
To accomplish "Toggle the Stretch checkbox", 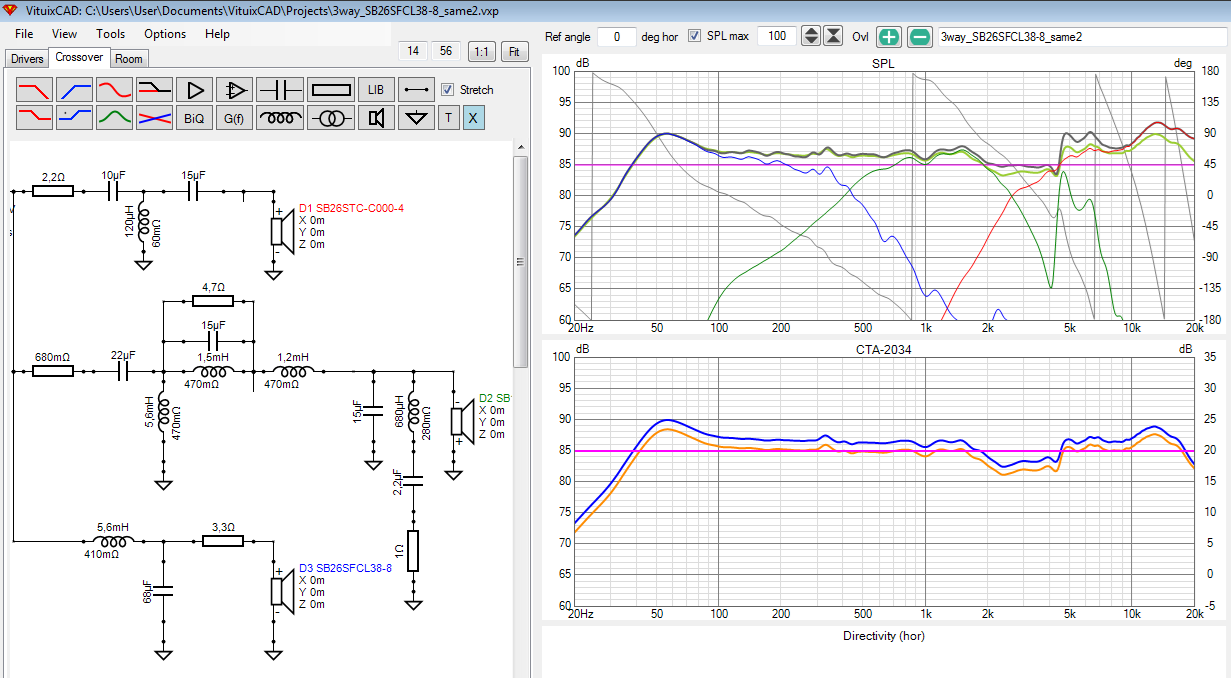I will tap(448, 89).
